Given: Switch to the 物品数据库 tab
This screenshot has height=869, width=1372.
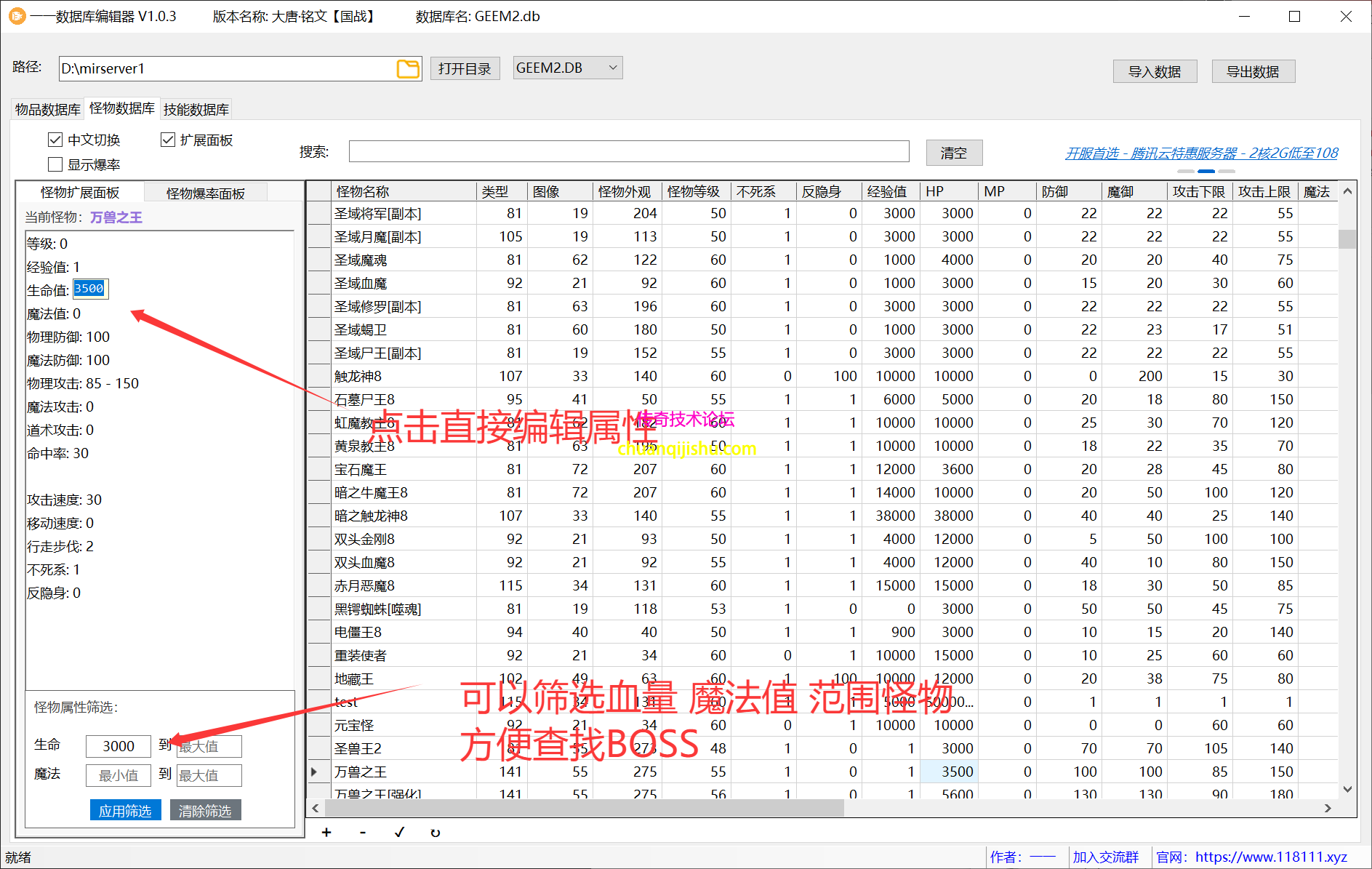Looking at the screenshot, I should pyautogui.click(x=48, y=109).
